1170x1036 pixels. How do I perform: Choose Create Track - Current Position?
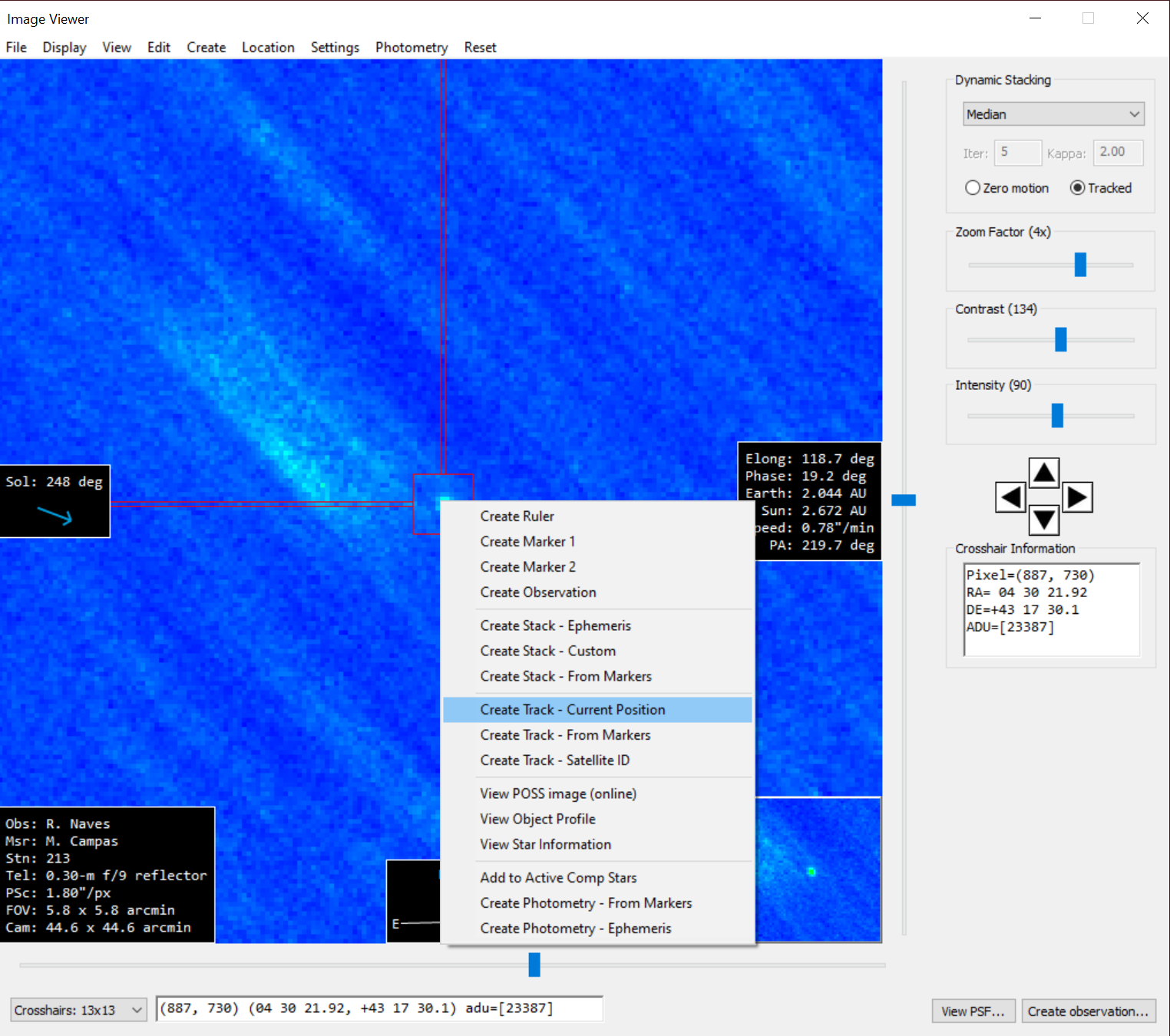pos(572,710)
